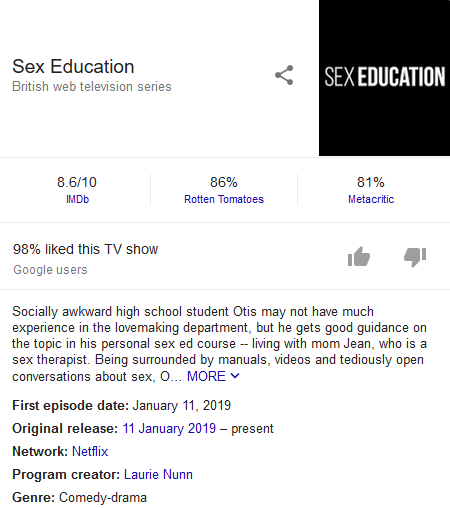450x508 pixels.
Task: Open the Sex Education logo thumbnail
Action: click(x=384, y=78)
